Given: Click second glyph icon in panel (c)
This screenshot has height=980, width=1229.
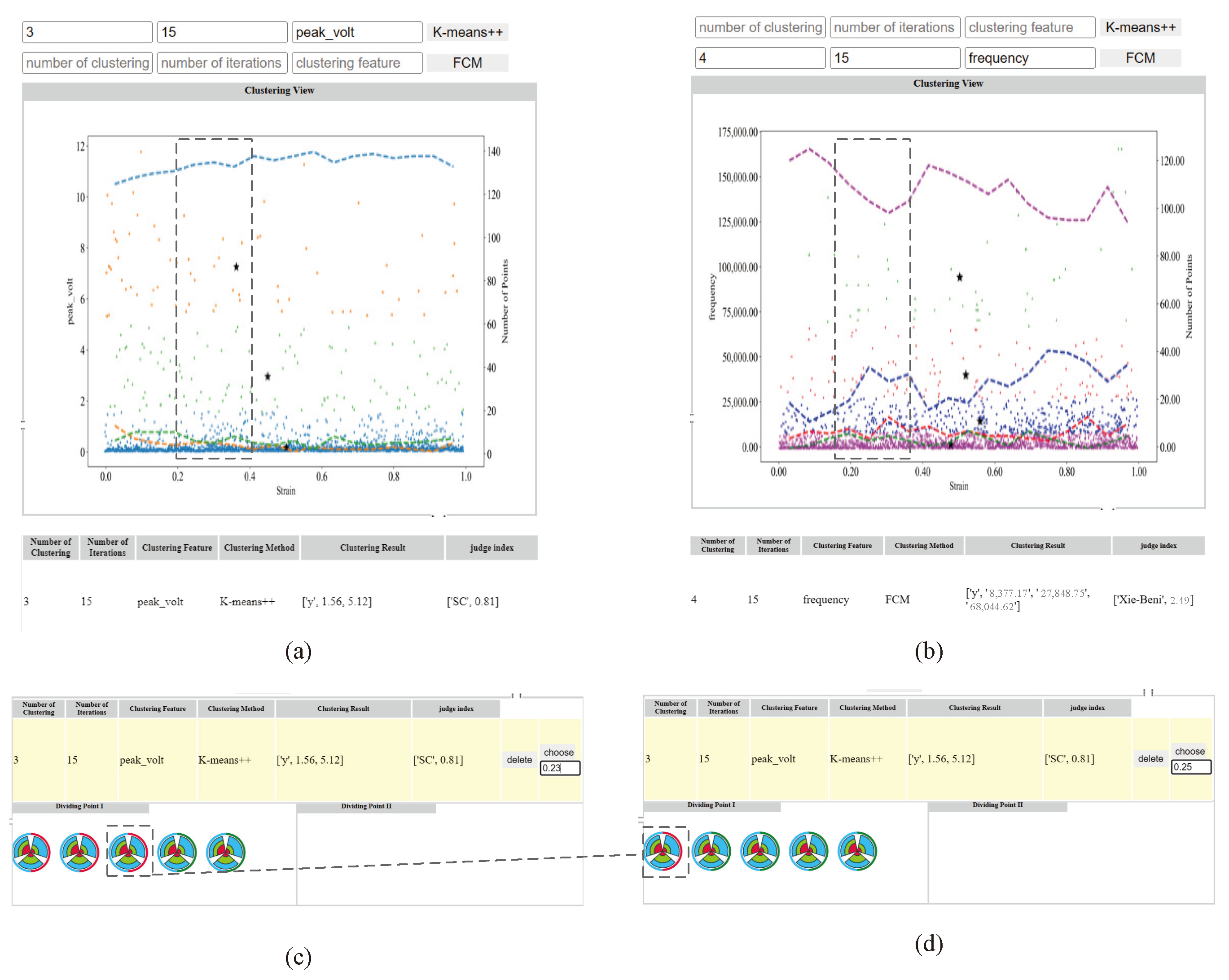Looking at the screenshot, I should 80,853.
